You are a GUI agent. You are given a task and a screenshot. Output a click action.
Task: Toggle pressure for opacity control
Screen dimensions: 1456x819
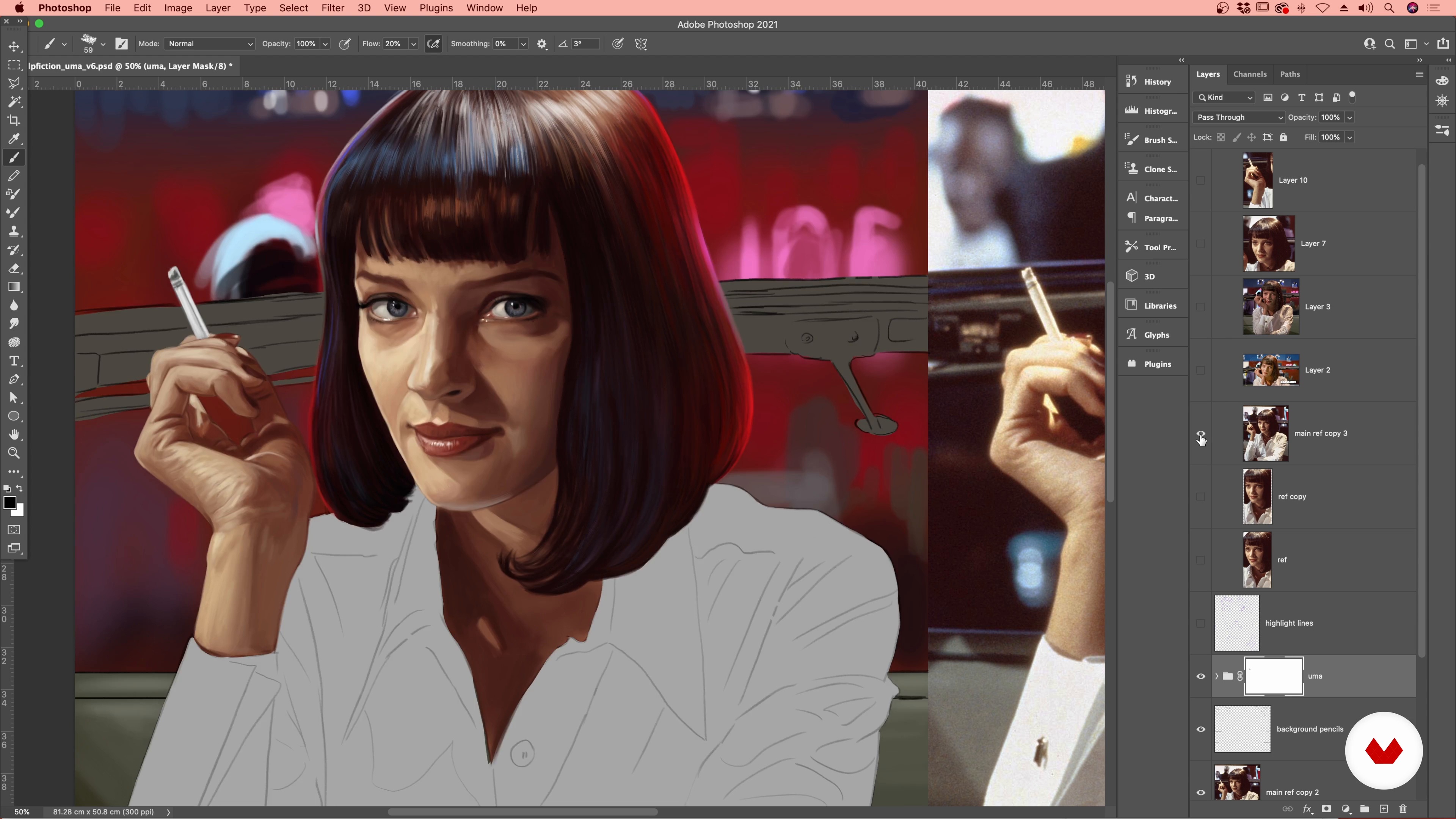(344, 44)
